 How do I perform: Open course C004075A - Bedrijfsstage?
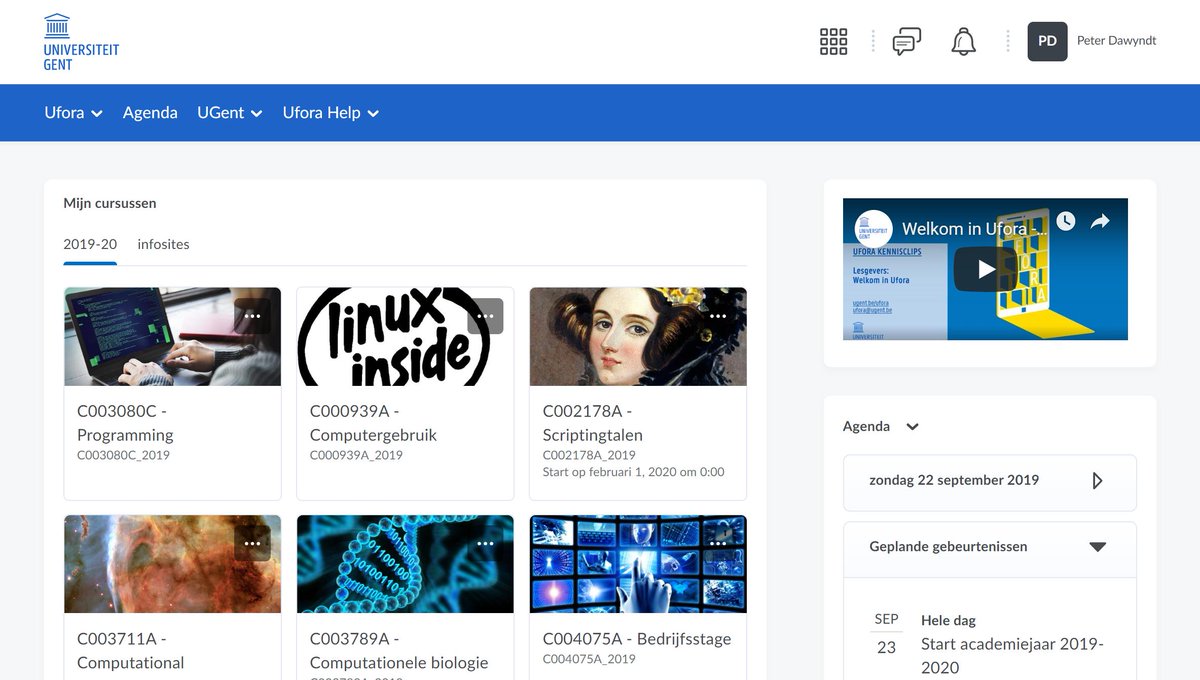pyautogui.click(x=637, y=639)
